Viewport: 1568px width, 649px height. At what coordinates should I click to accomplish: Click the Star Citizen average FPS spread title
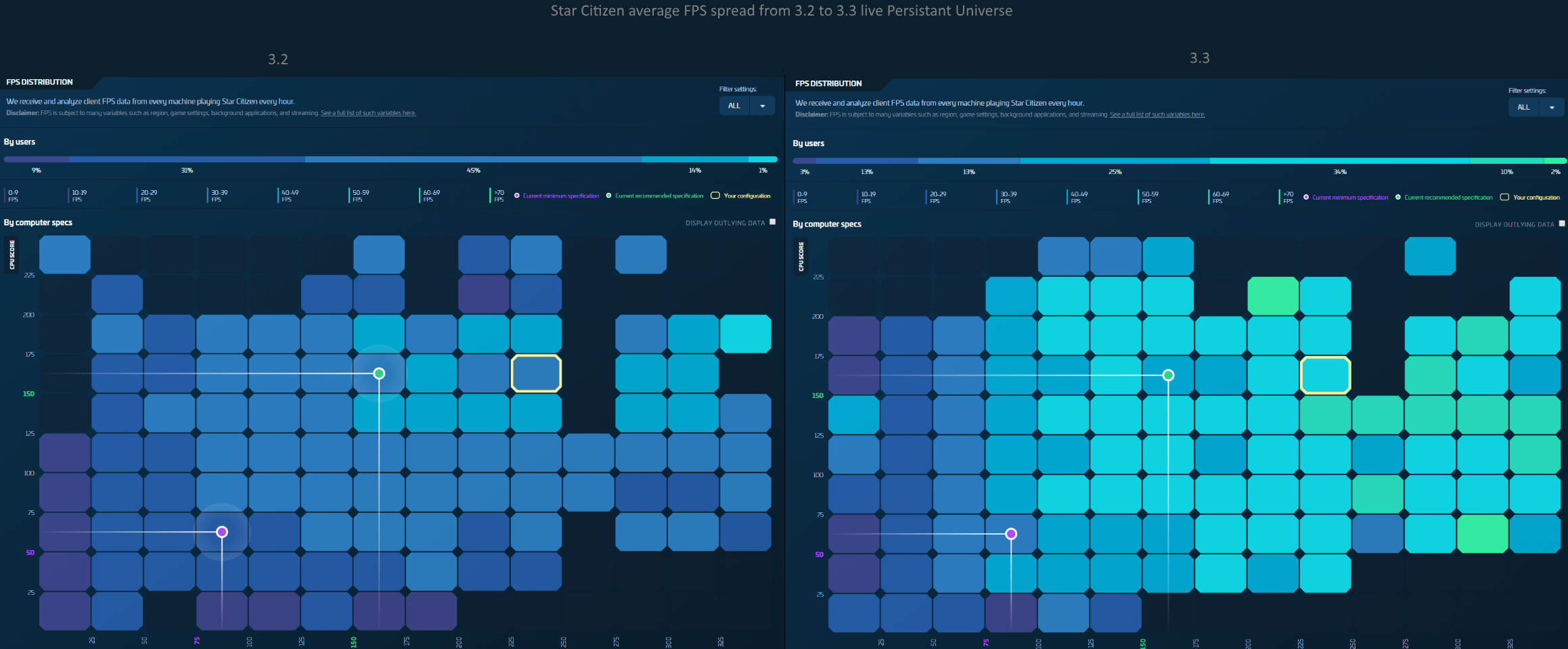click(x=781, y=10)
